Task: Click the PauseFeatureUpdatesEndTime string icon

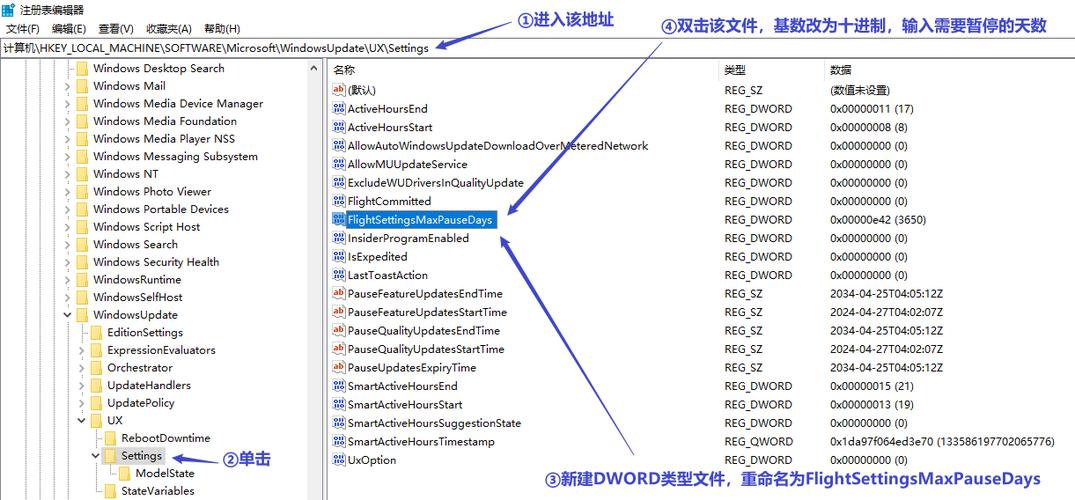Action: tap(338, 294)
